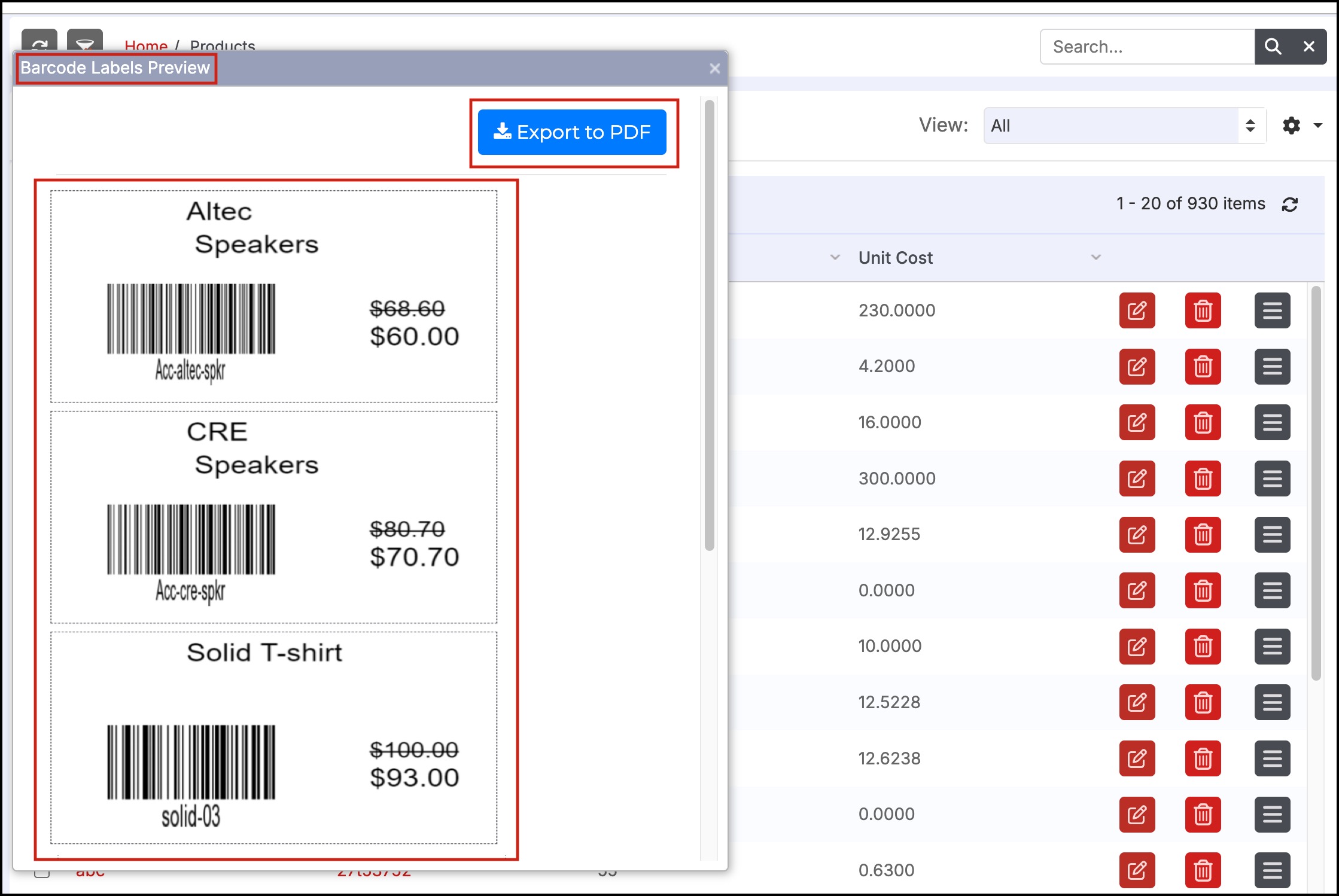Open row menu for 0.6300 unit cost

coord(1272,870)
